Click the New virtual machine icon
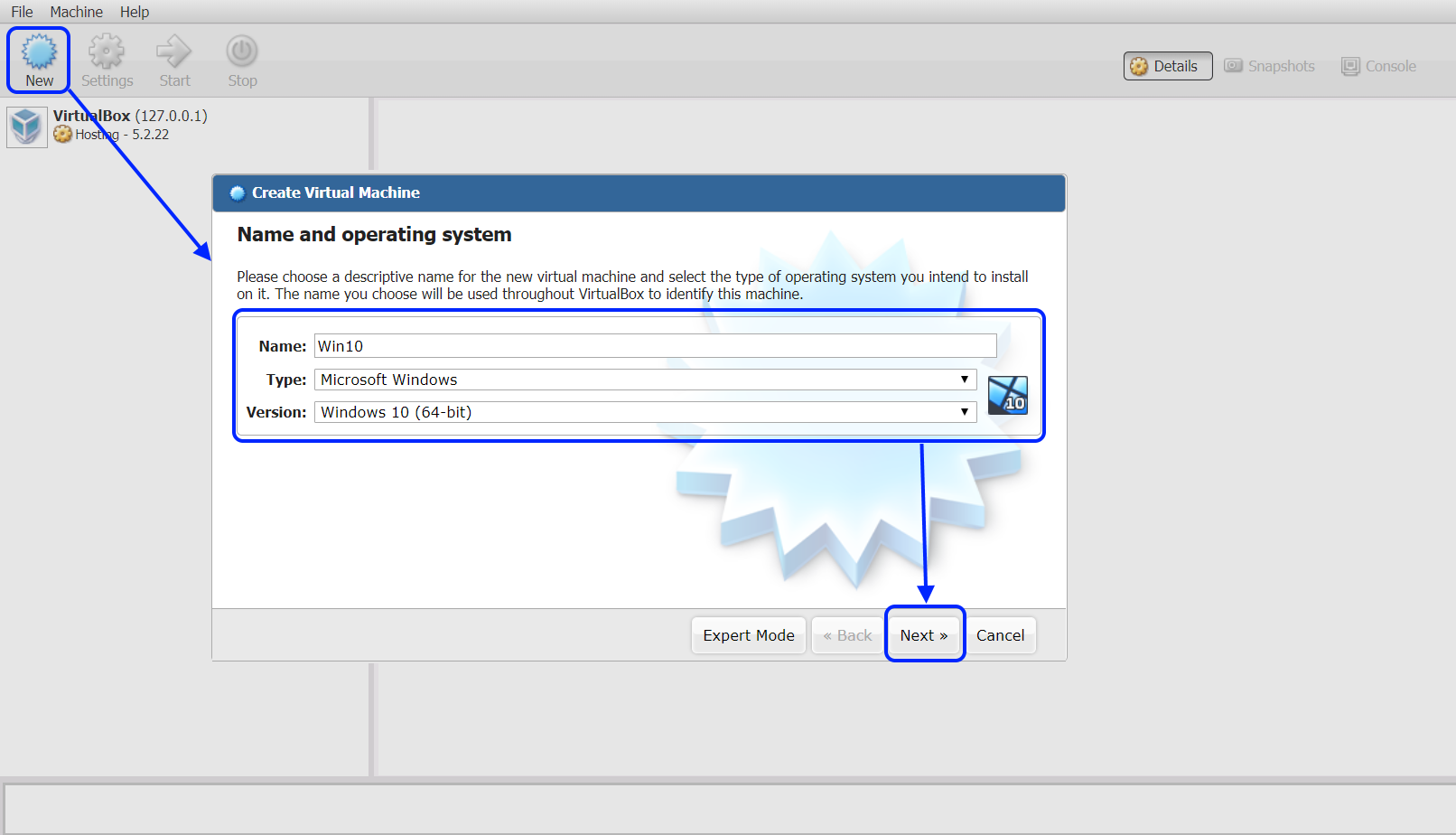The height and width of the screenshot is (835, 1456). tap(39, 52)
